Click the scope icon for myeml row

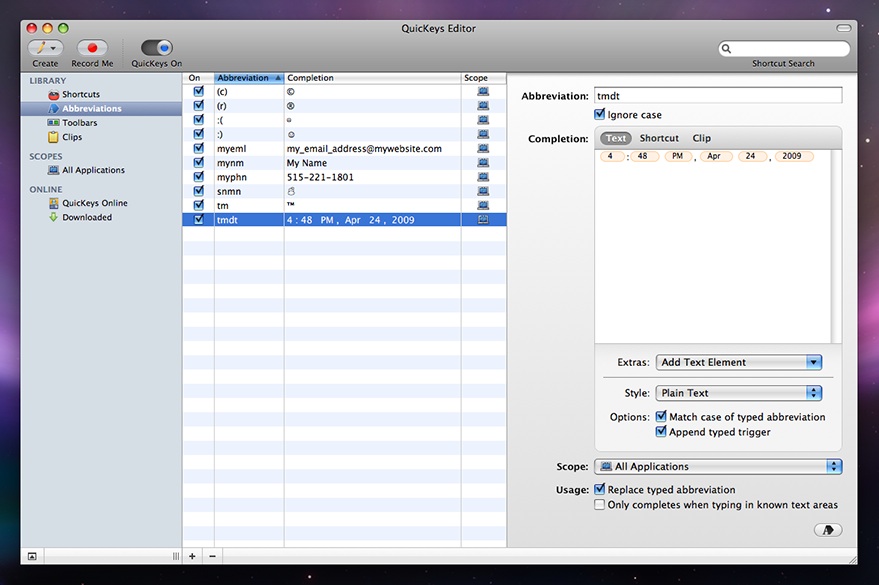pyautogui.click(x=483, y=148)
